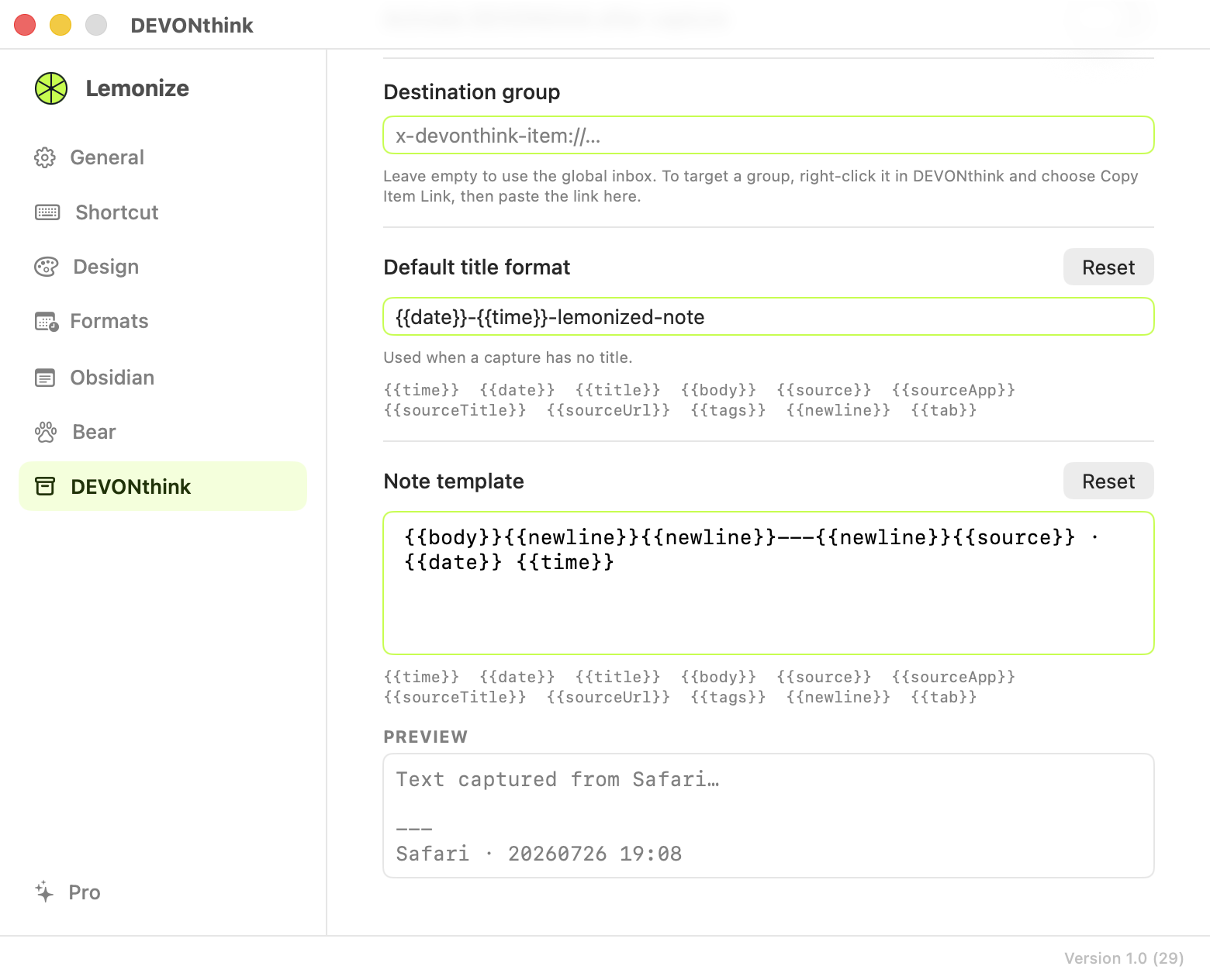Insert {{source}} token under note template
Screen dimensions: 1210x980
824,677
